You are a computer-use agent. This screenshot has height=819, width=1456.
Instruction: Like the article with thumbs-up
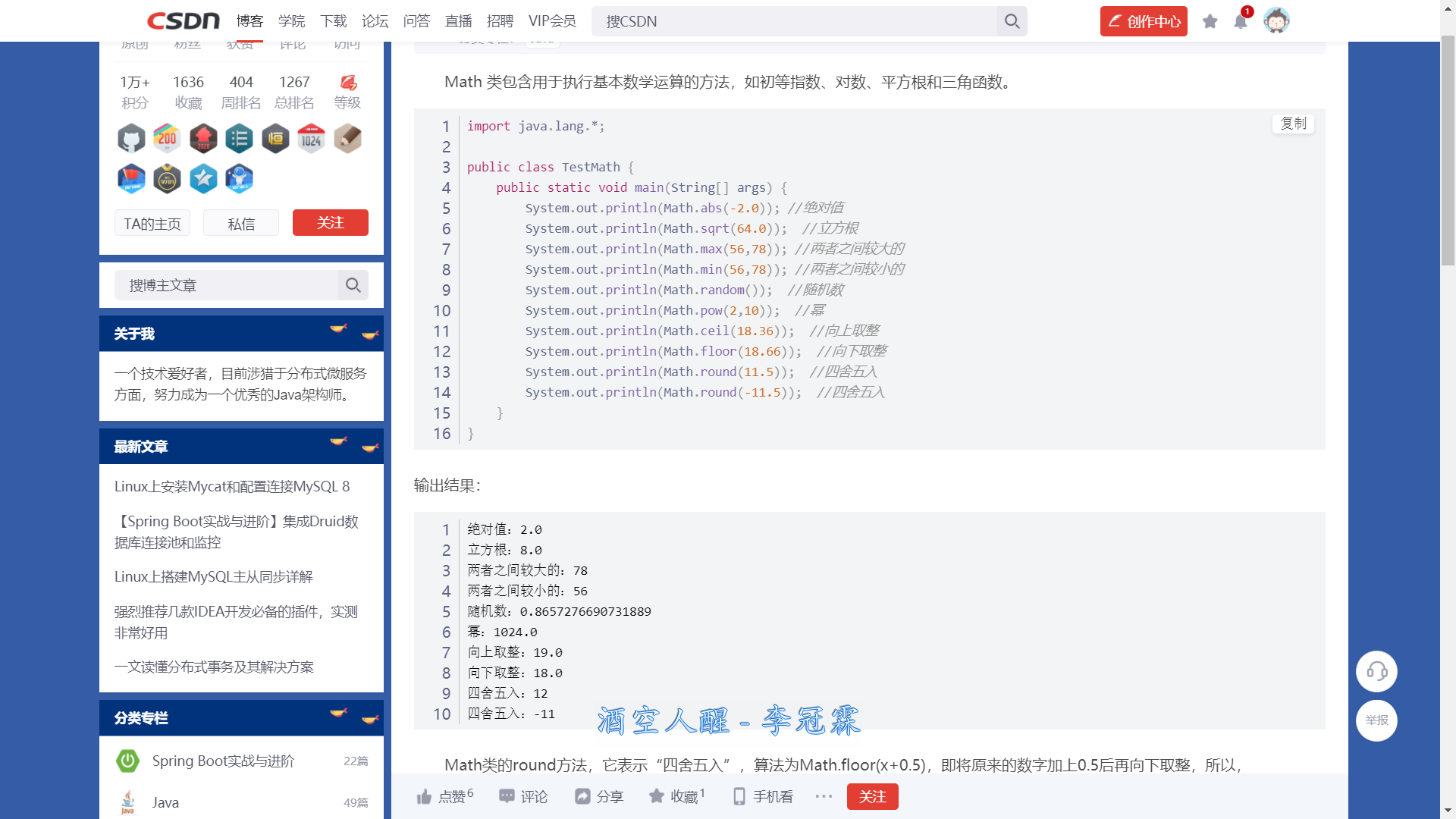point(425,796)
